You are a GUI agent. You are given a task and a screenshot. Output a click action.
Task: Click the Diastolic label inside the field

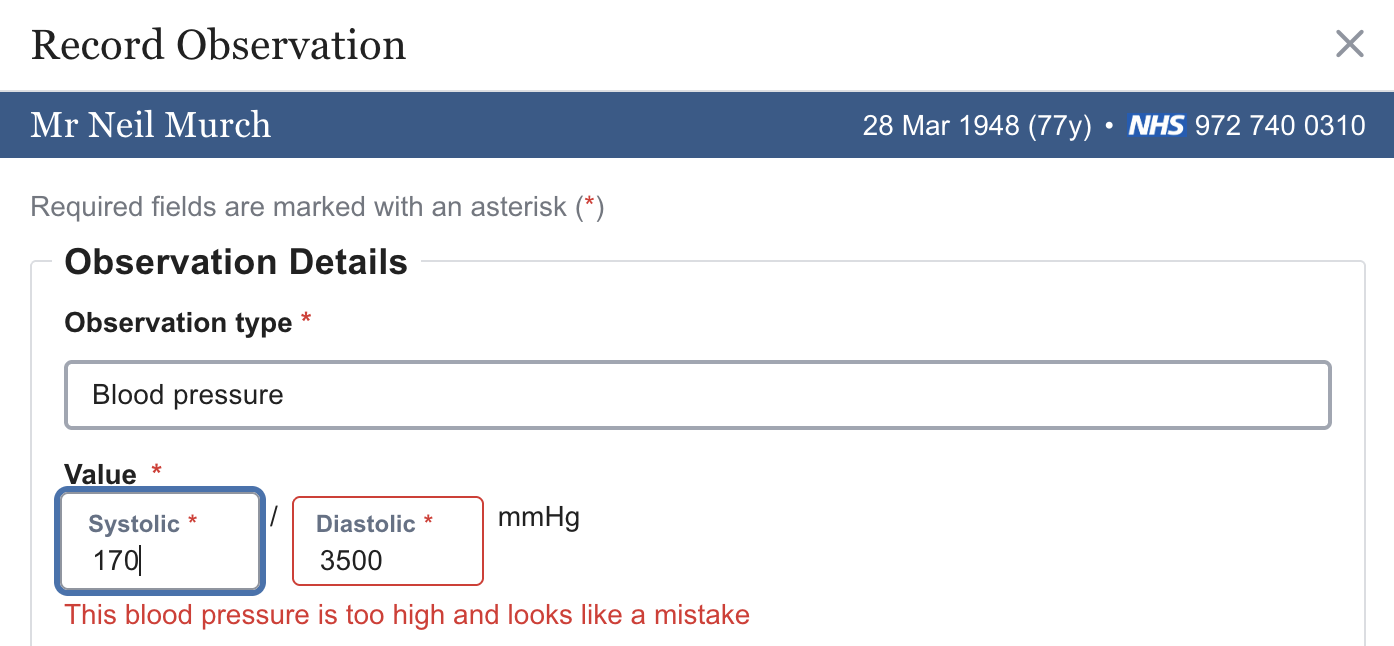click(x=365, y=524)
